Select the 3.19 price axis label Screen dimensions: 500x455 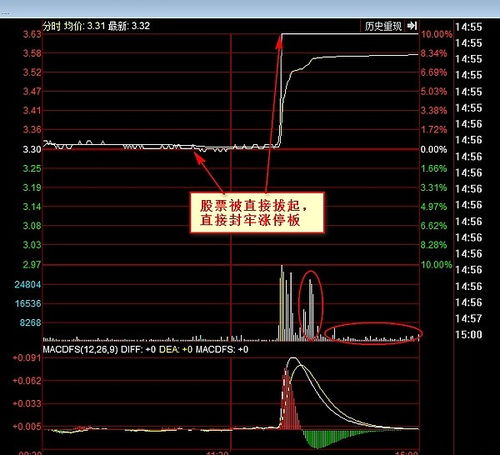click(32, 188)
